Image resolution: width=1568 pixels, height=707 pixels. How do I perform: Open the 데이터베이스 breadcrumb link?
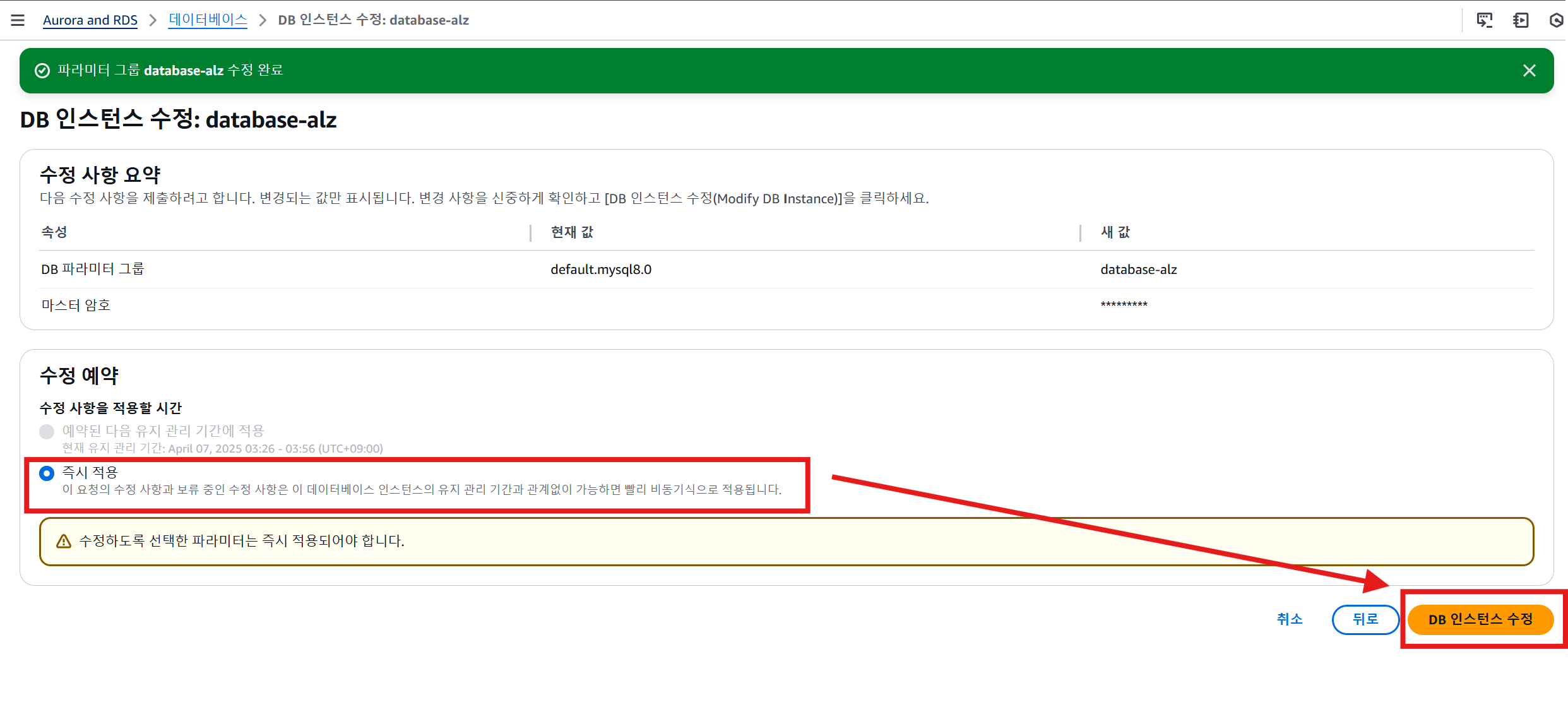(x=208, y=20)
